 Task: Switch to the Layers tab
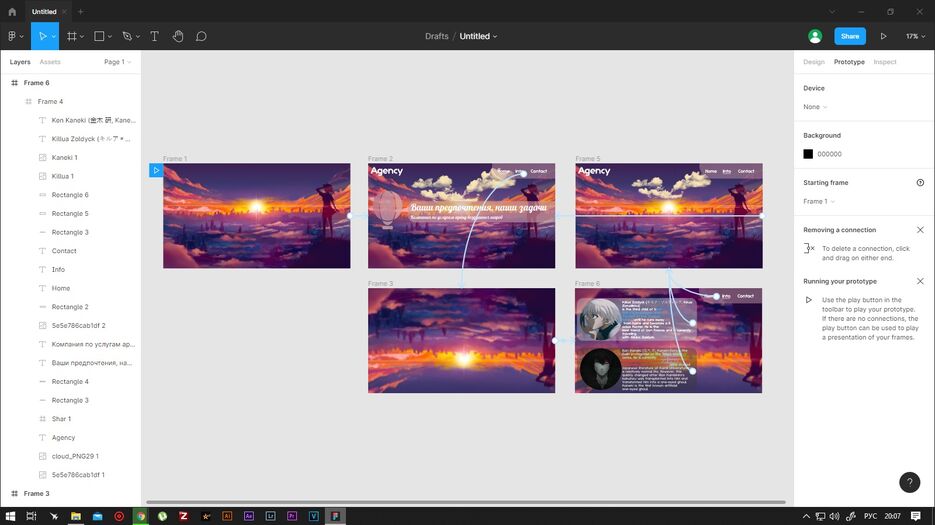tap(20, 62)
